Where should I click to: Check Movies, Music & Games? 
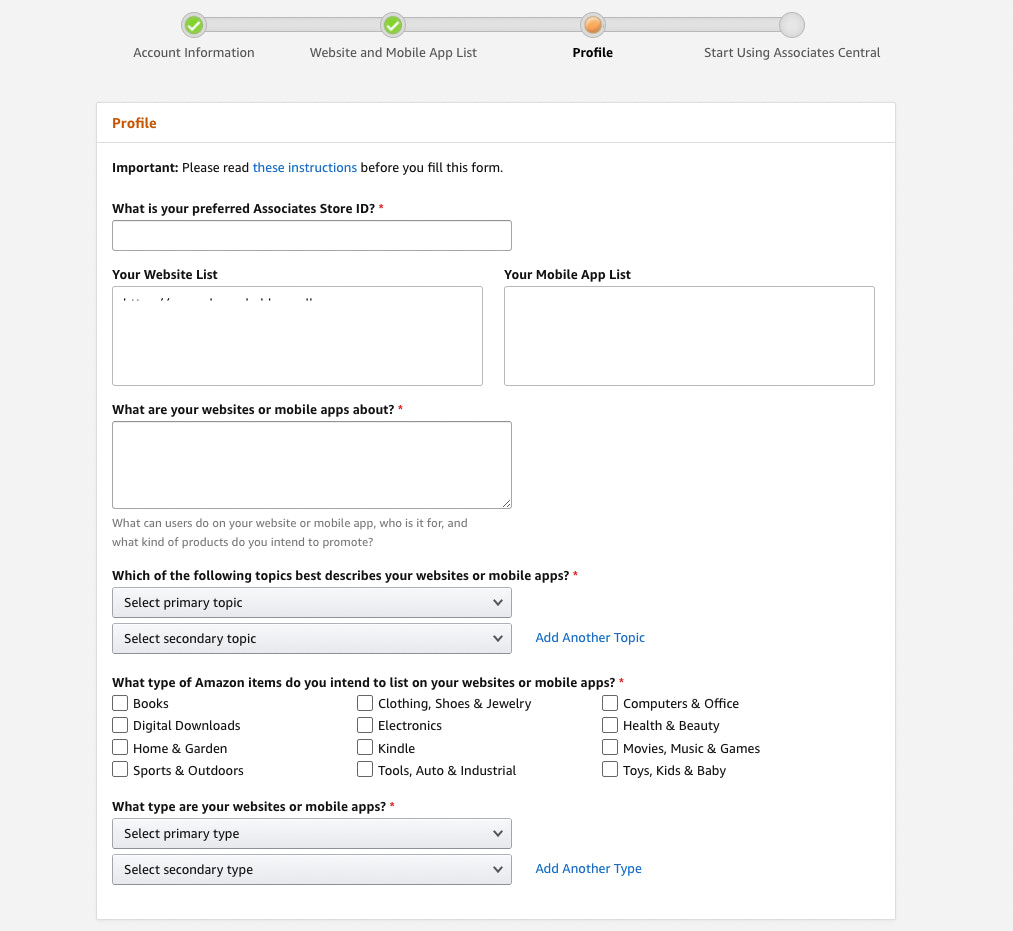pos(610,747)
